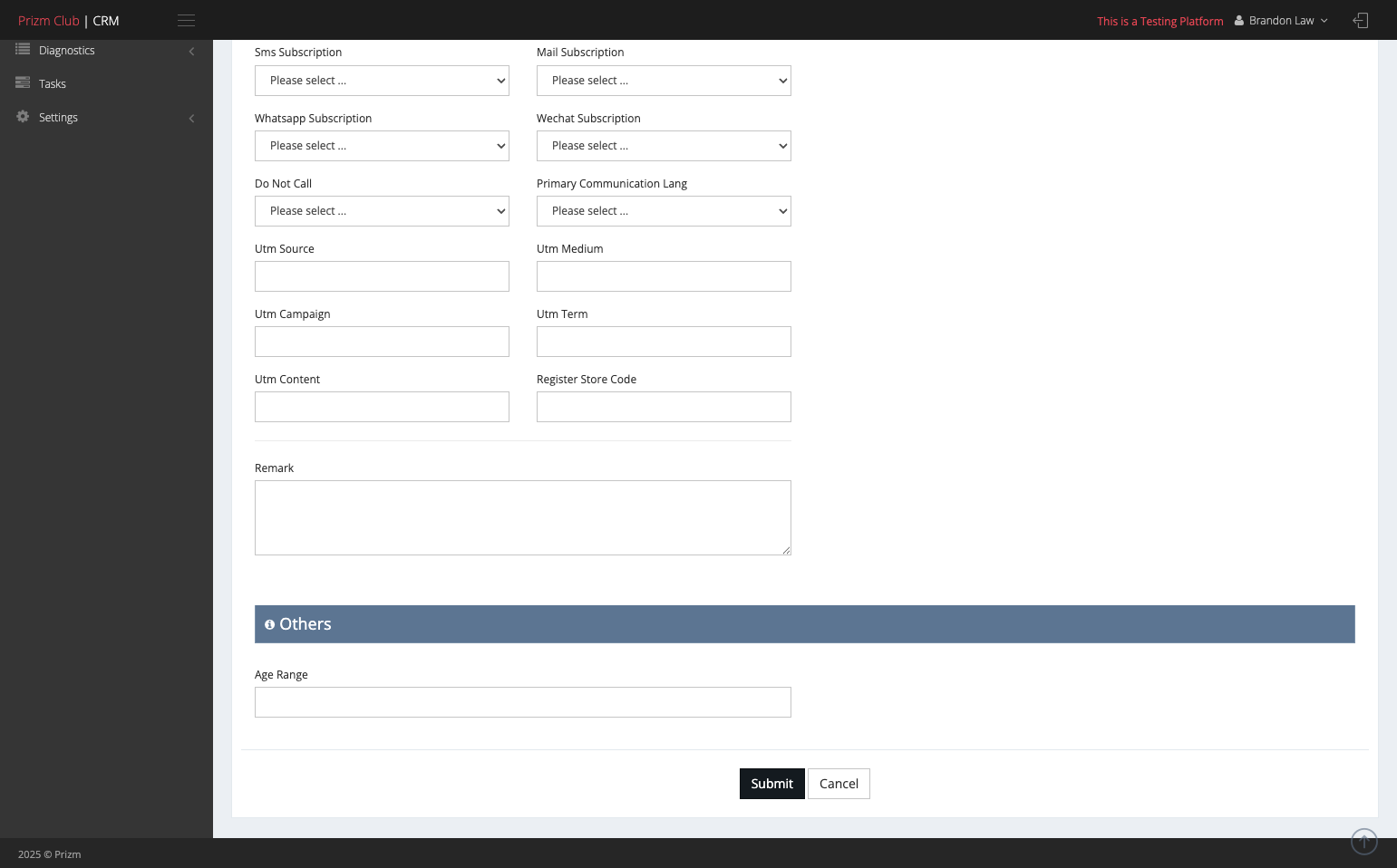
Task: Click the Age Range label
Action: (281, 675)
